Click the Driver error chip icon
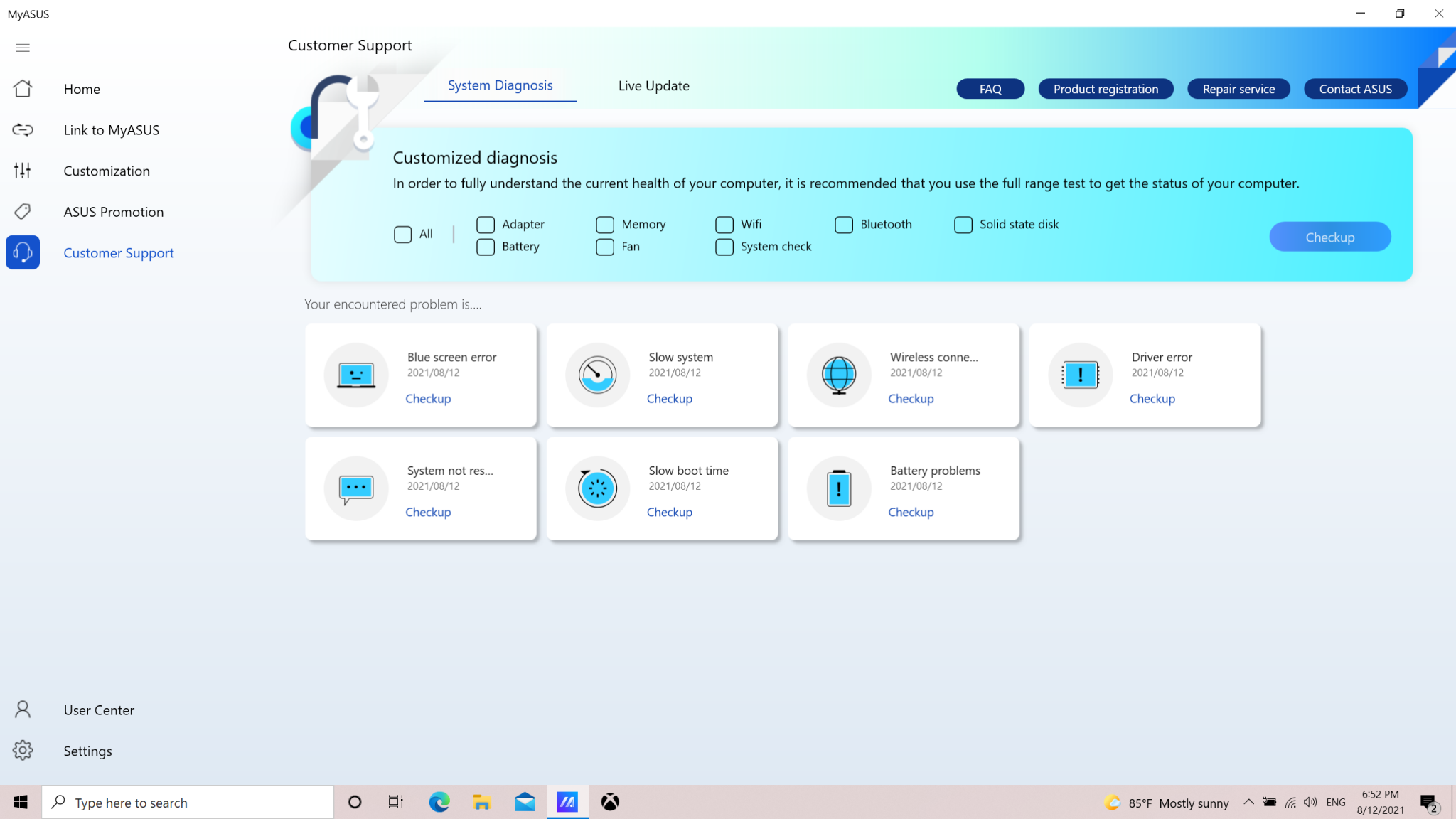Image resolution: width=1456 pixels, height=819 pixels. click(1081, 375)
